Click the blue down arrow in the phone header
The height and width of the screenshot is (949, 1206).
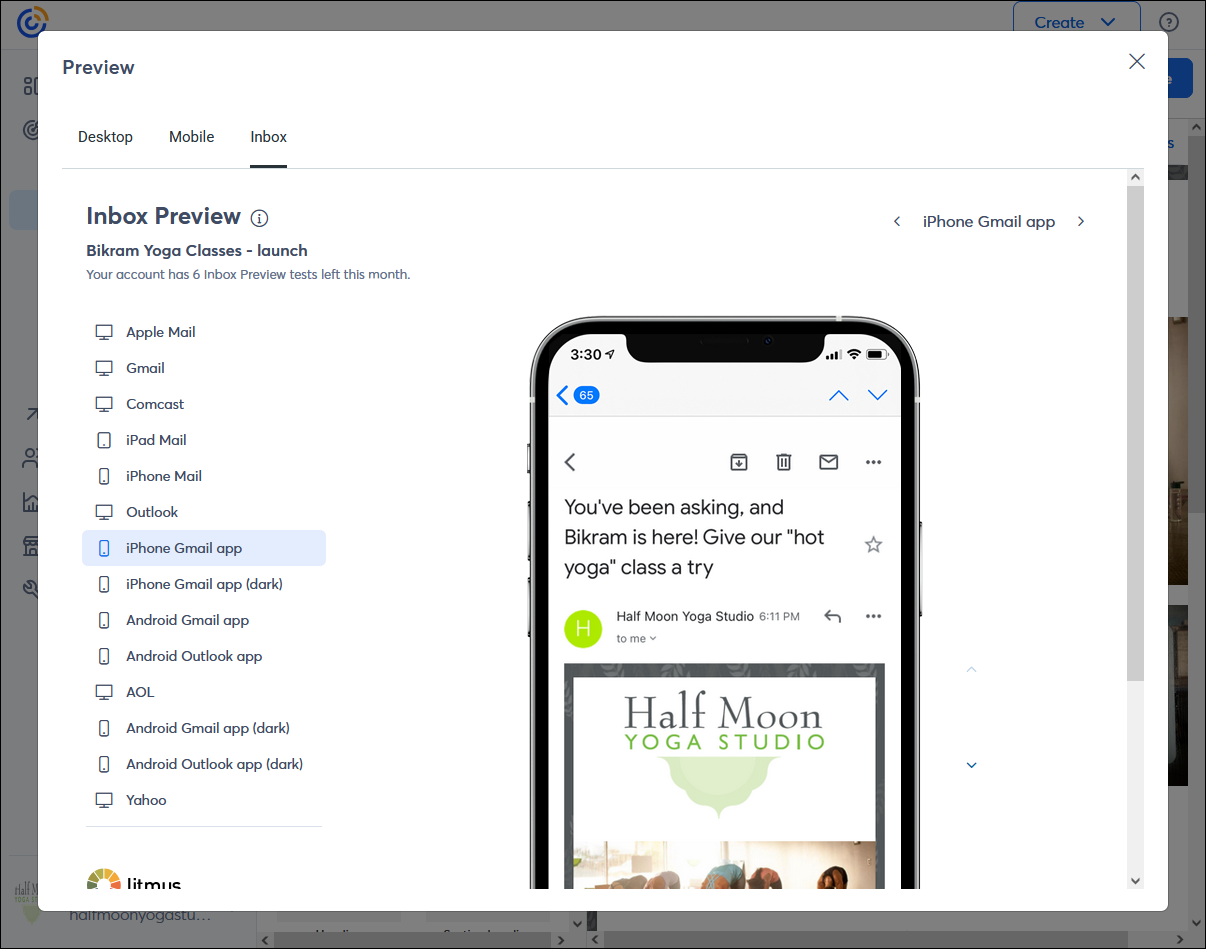877,395
